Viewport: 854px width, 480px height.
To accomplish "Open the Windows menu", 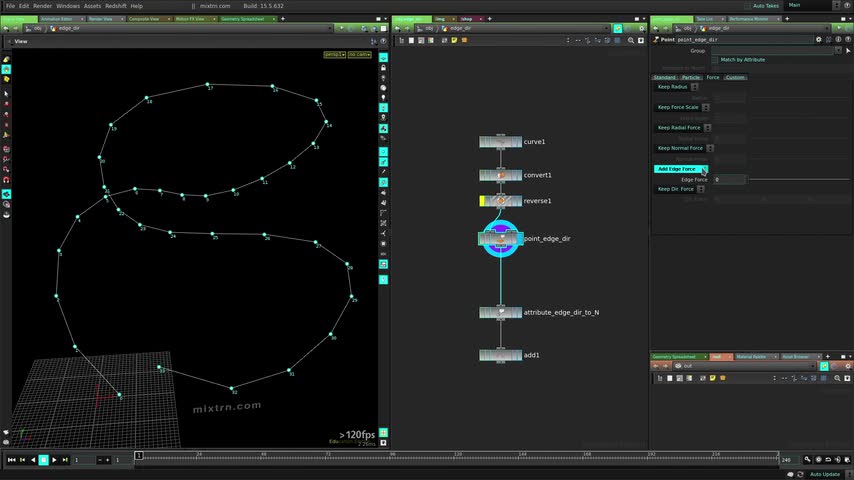I will [68, 6].
